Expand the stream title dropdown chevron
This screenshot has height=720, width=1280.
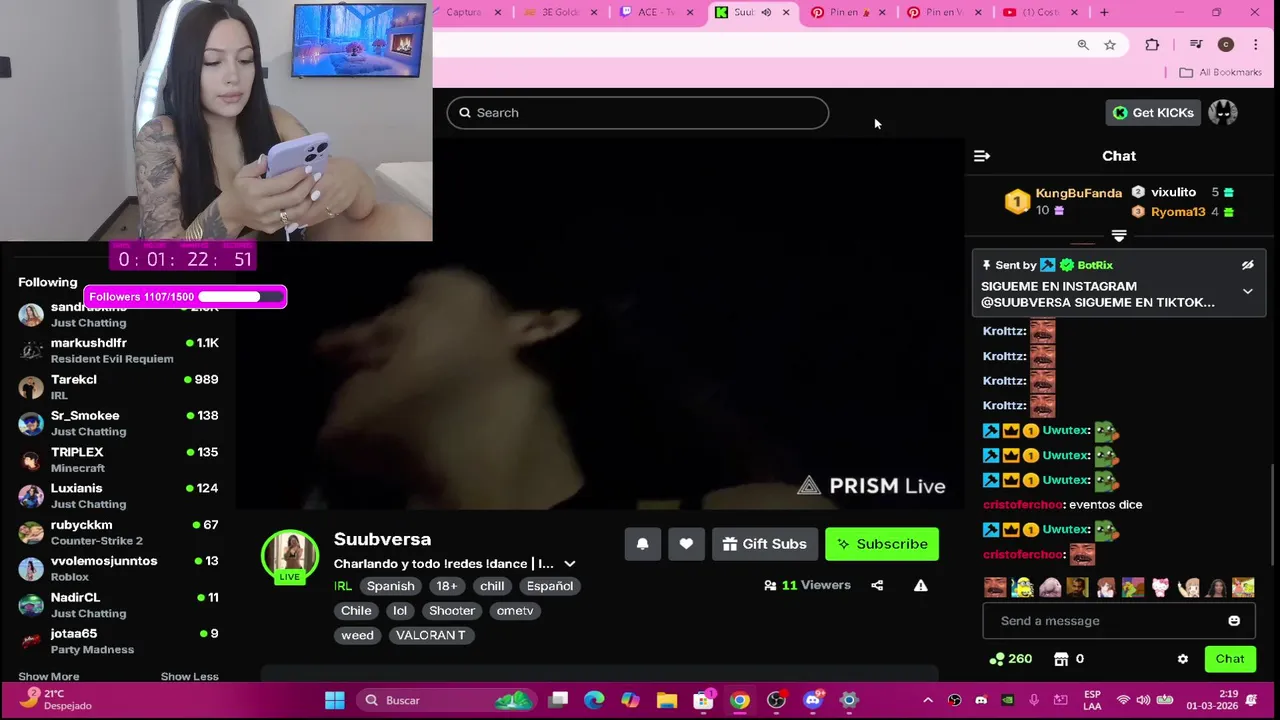click(x=570, y=564)
